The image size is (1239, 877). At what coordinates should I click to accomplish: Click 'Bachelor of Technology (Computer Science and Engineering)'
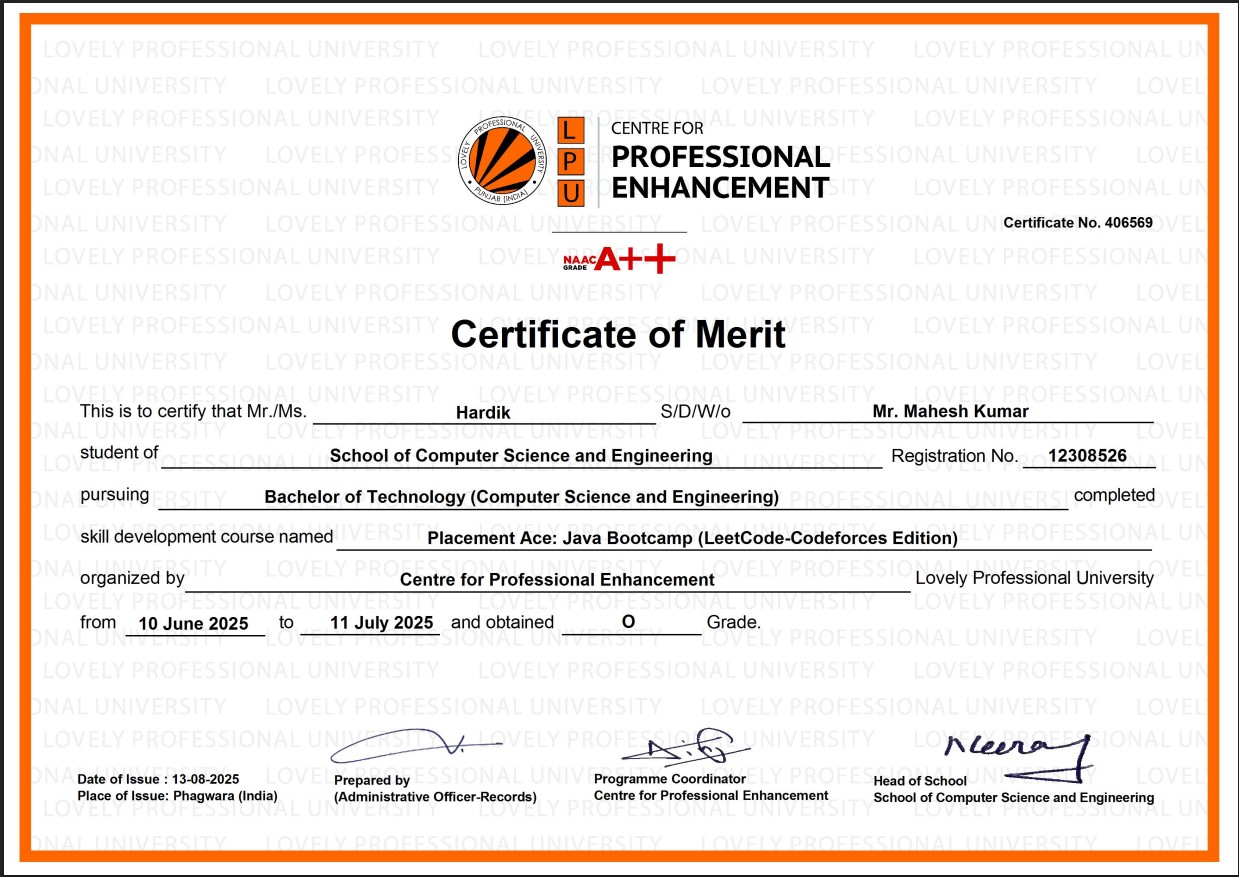(x=521, y=497)
